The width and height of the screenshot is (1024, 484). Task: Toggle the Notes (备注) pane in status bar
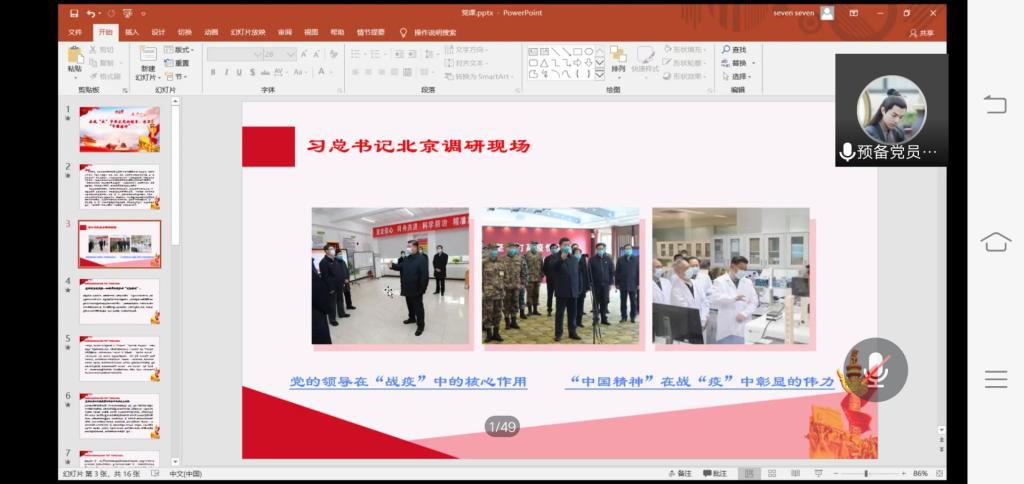pos(680,473)
